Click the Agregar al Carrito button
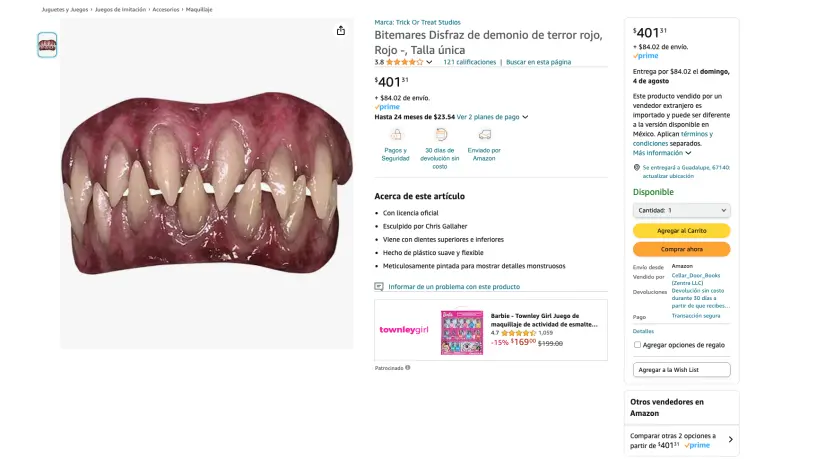 (681, 231)
